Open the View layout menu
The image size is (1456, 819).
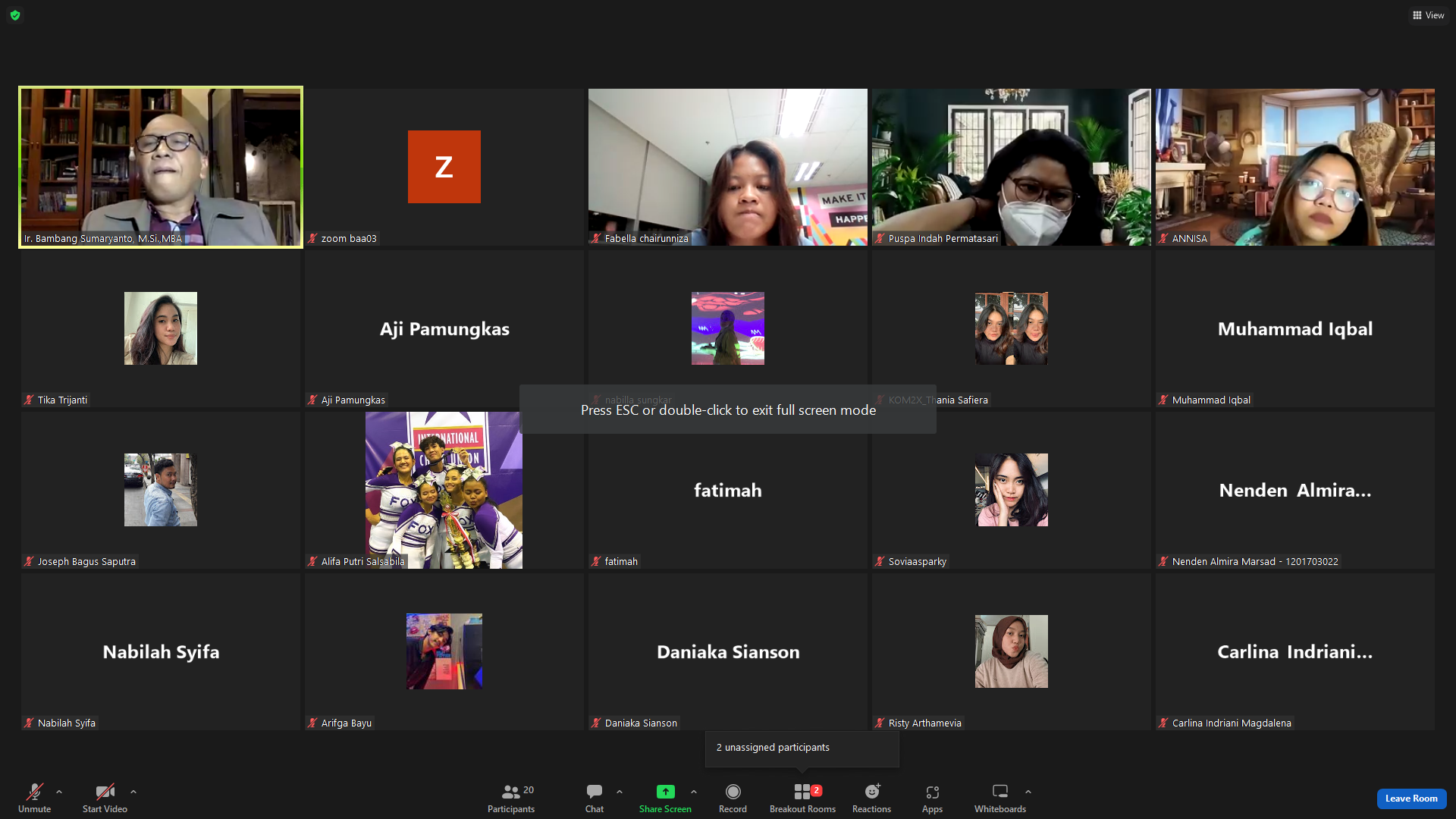pyautogui.click(x=1429, y=15)
